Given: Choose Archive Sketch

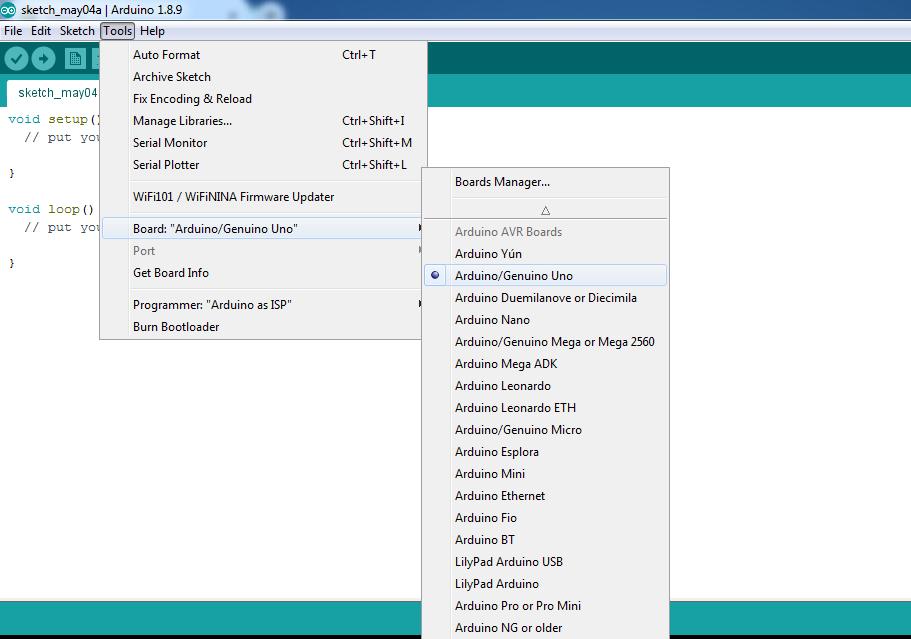Looking at the screenshot, I should click(x=261, y=77).
